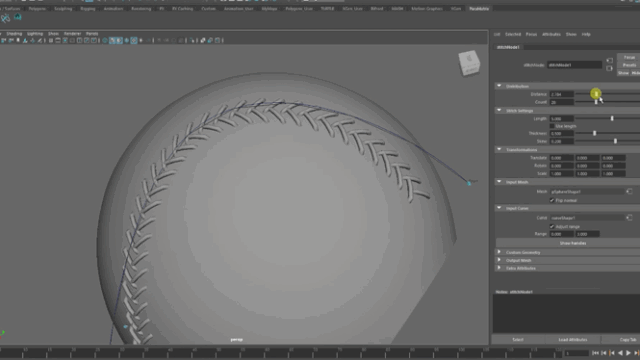This screenshot has width=640, height=360.
Task: Toggle the Flip normal checkbox
Action: coord(552,200)
